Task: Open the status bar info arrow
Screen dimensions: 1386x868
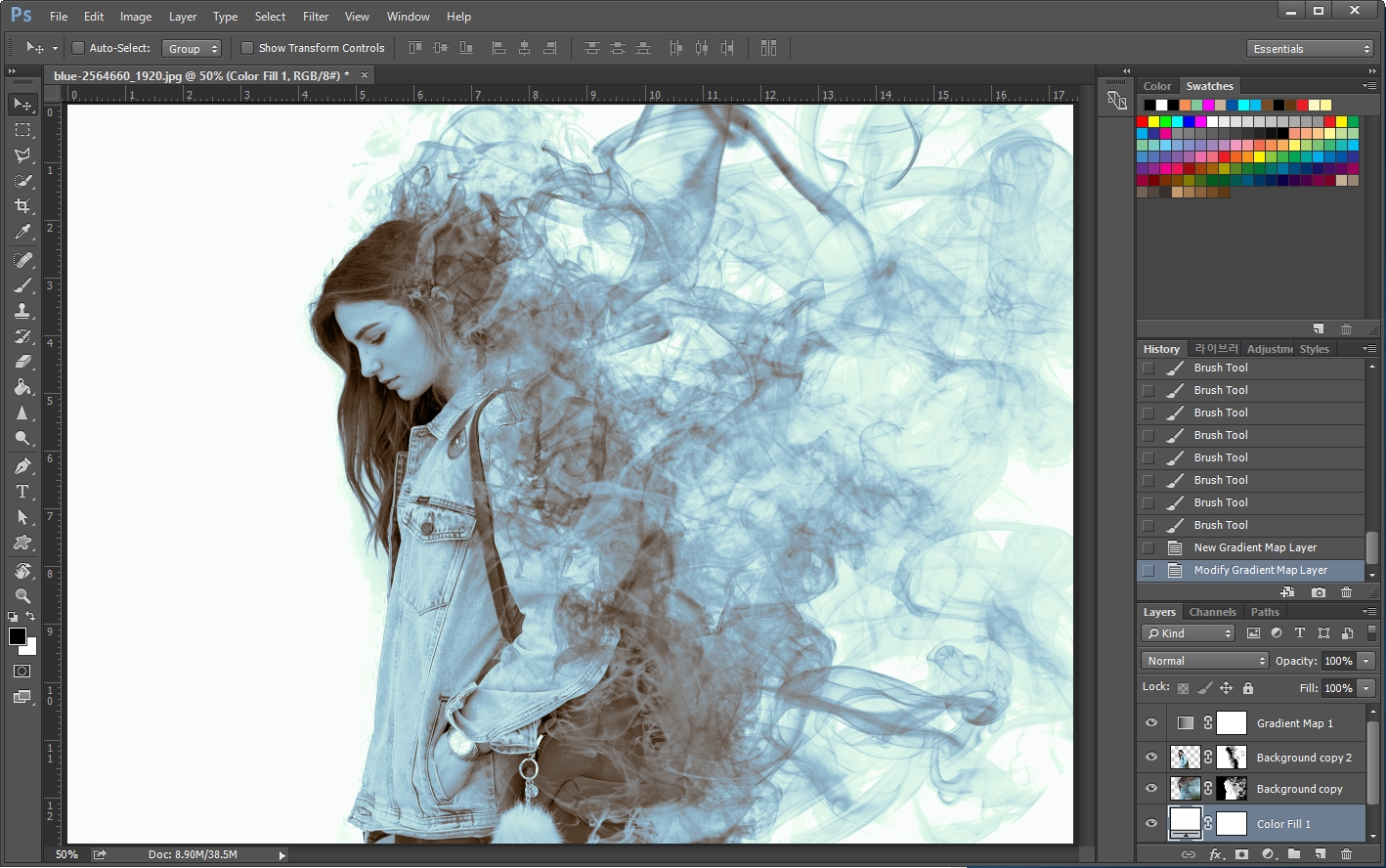Action: (x=282, y=855)
